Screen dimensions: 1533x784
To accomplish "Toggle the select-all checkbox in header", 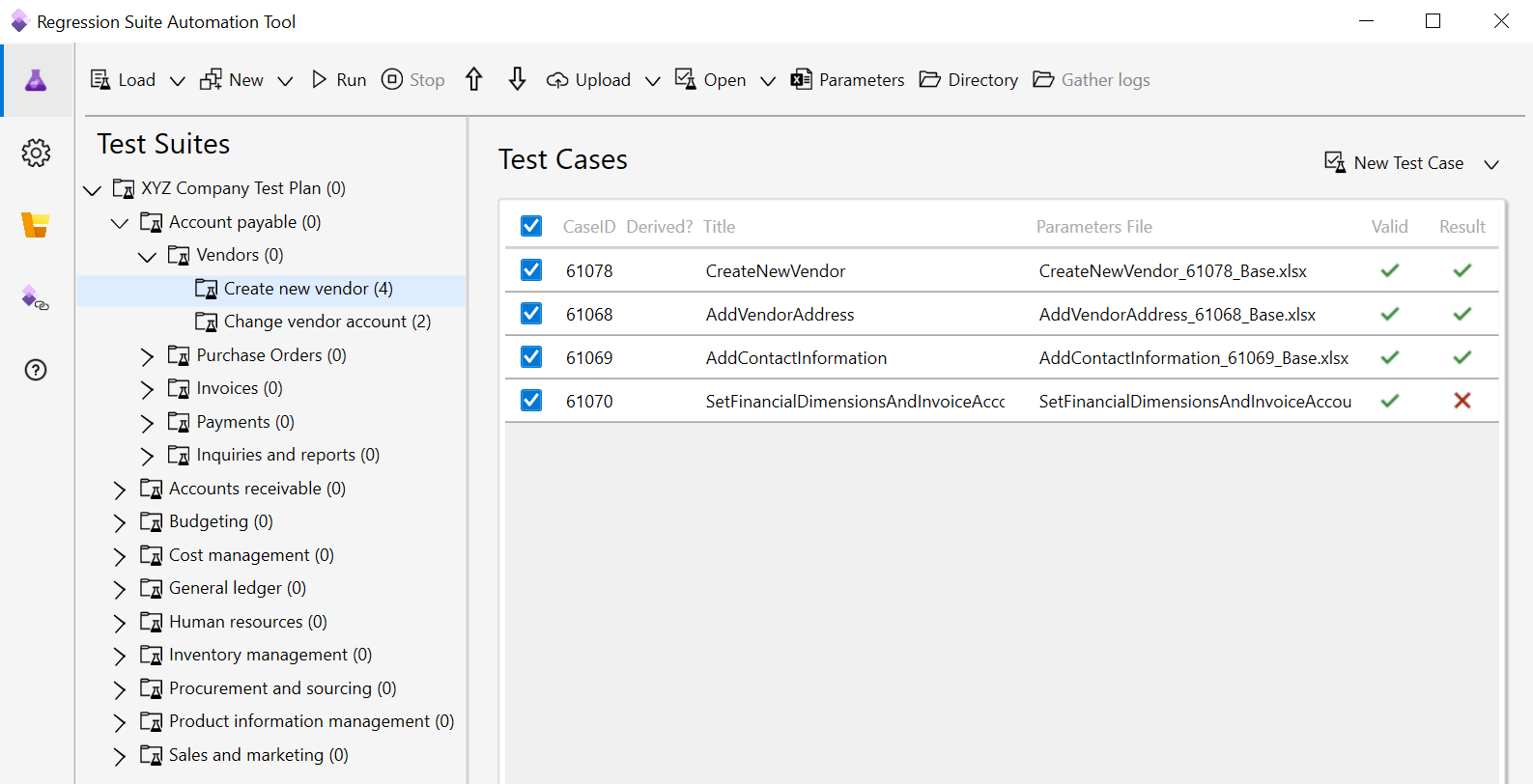I will point(531,226).
